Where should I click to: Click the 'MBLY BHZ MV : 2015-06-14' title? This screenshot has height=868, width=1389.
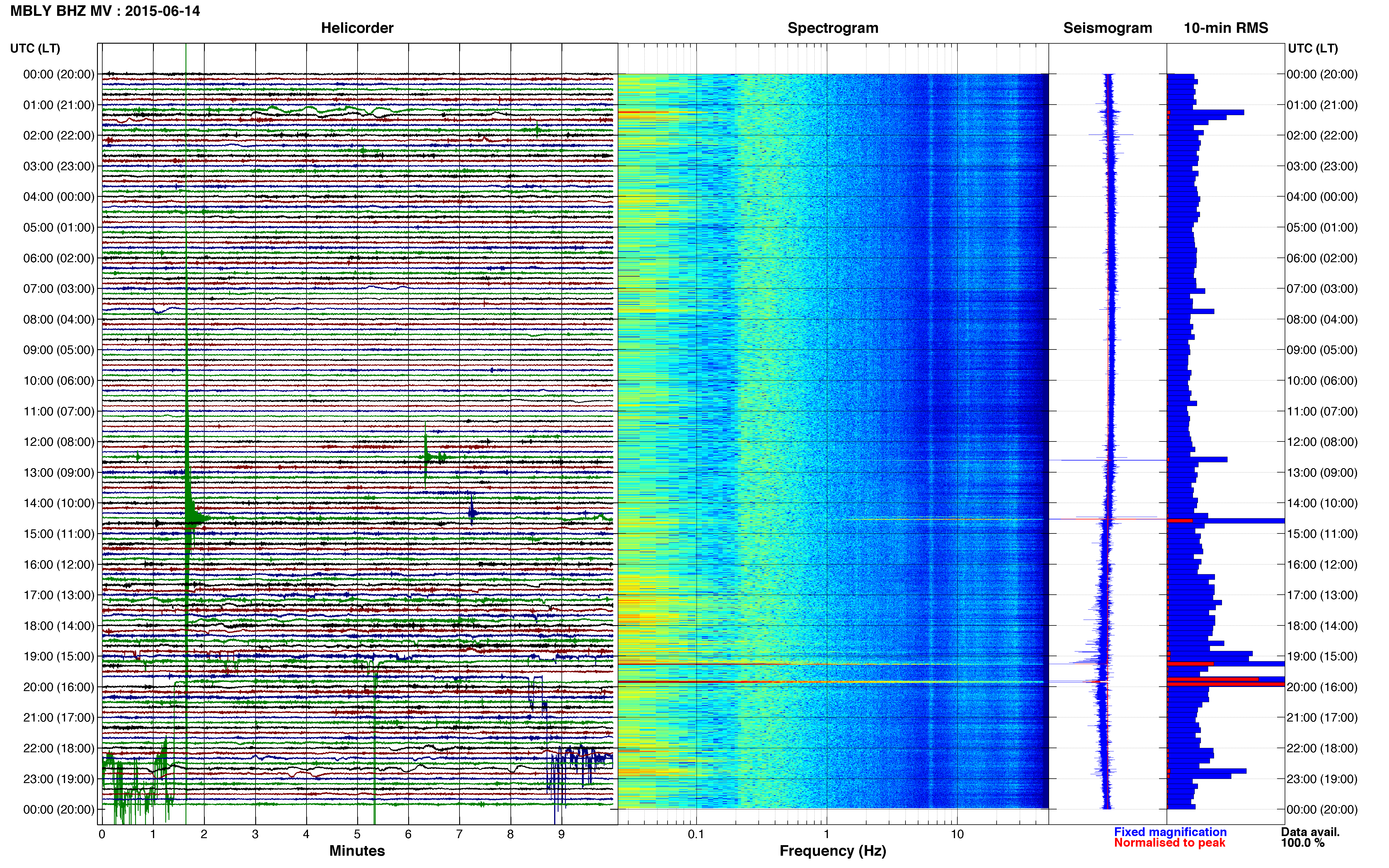point(105,11)
